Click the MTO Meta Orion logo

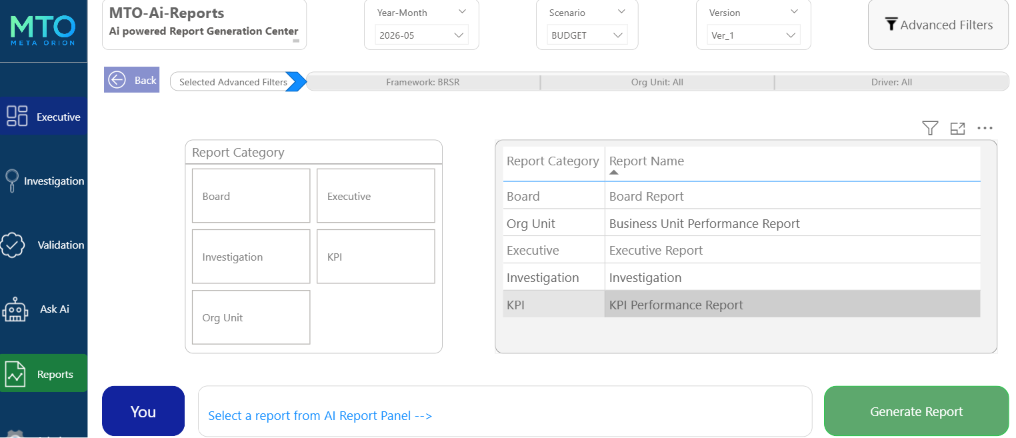click(x=43, y=30)
